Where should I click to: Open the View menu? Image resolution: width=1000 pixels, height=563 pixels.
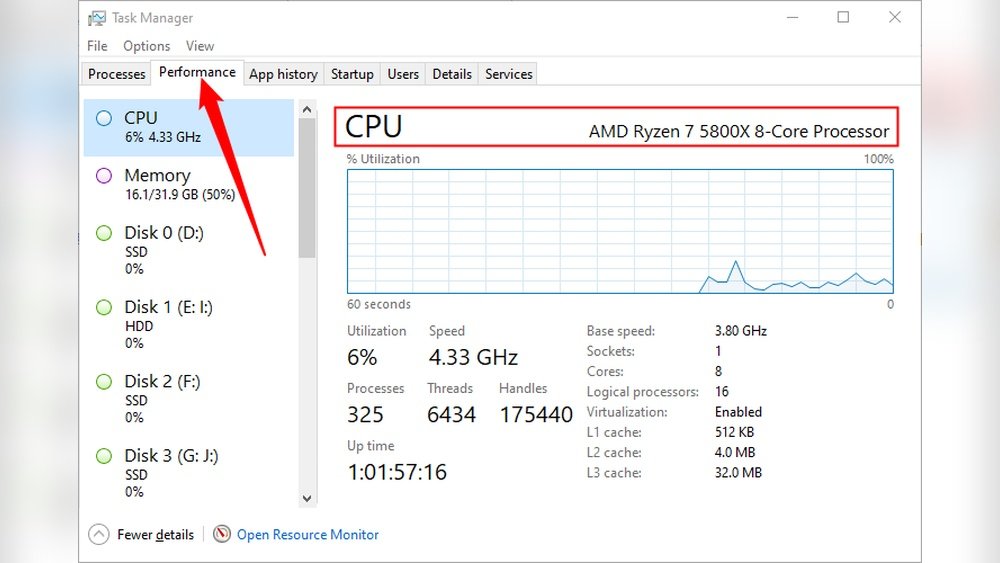pyautogui.click(x=200, y=46)
